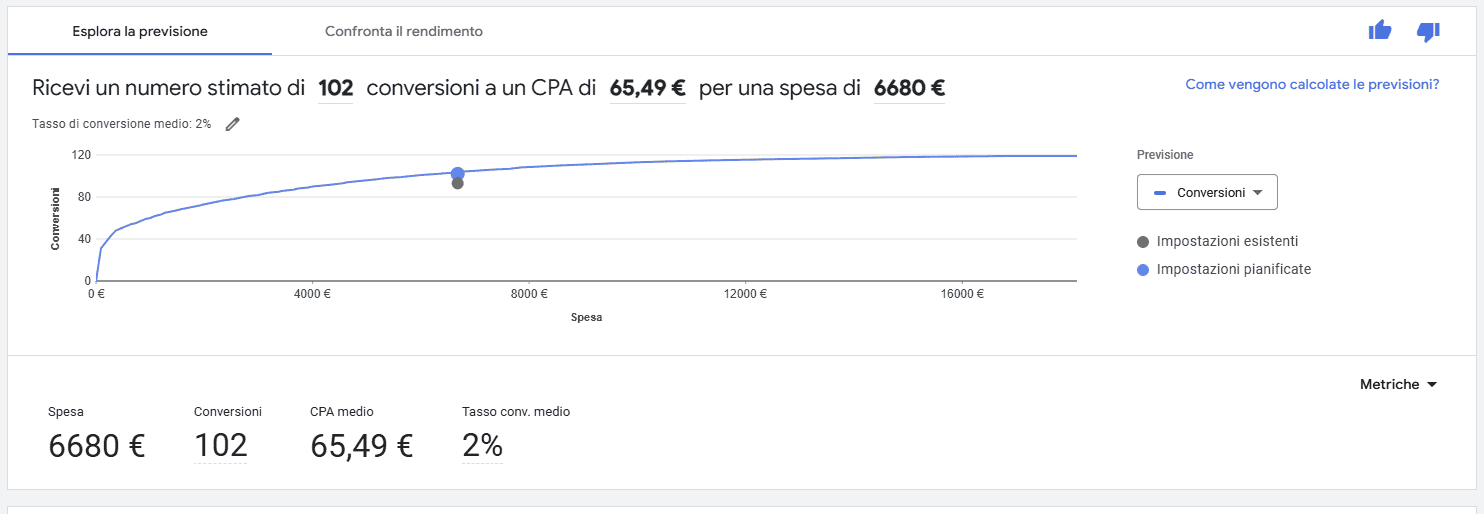Click the thumbs up feedback icon
1484x514 pixels.
pos(1380,31)
